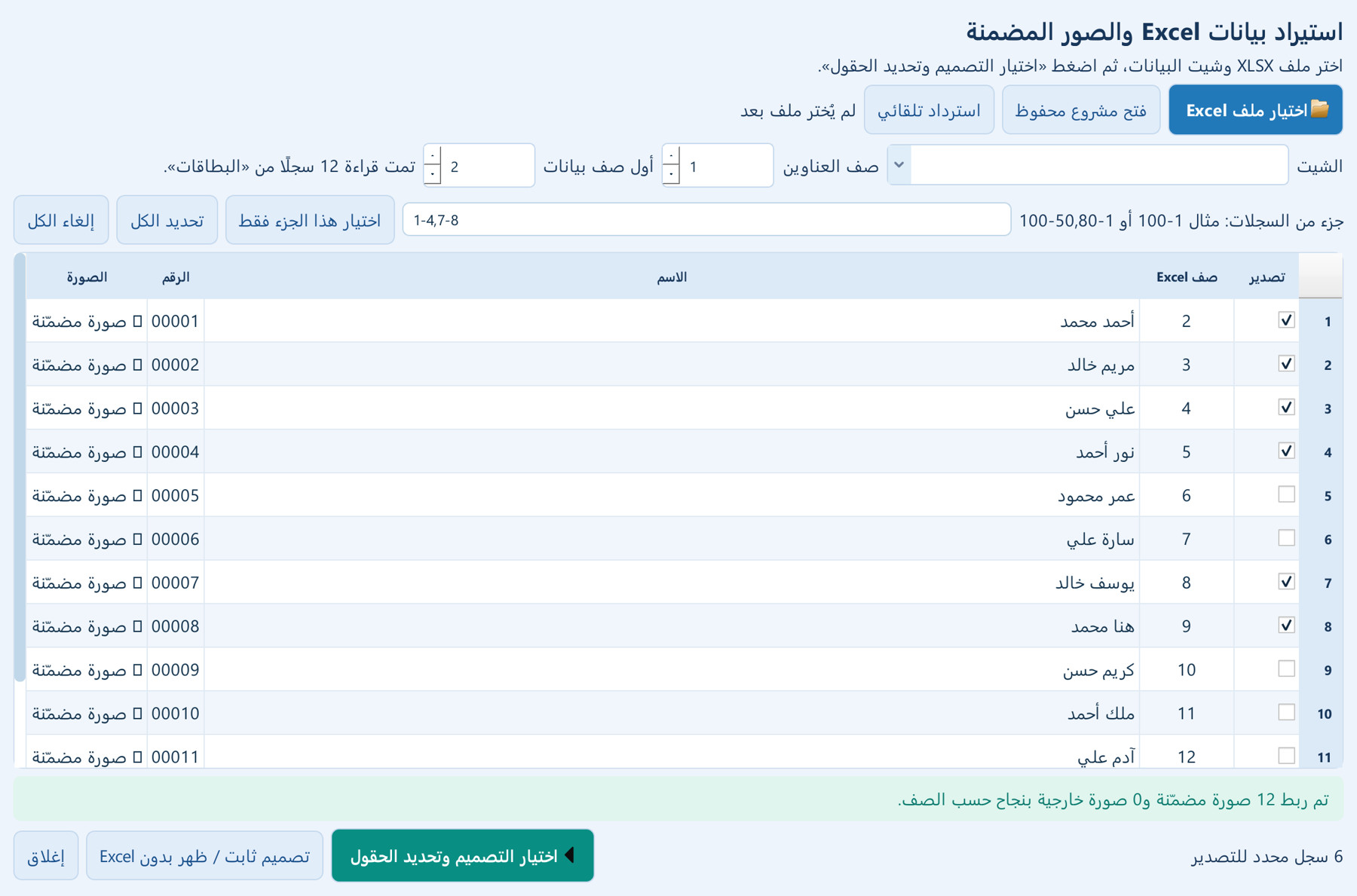This screenshot has width=1357, height=896.
Task: Deselect all records with إلغاء الكل
Action: click(x=61, y=220)
